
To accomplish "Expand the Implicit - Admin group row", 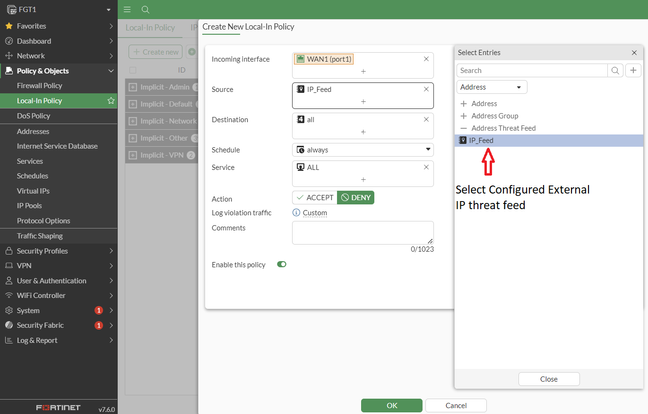I will pos(133,87).
